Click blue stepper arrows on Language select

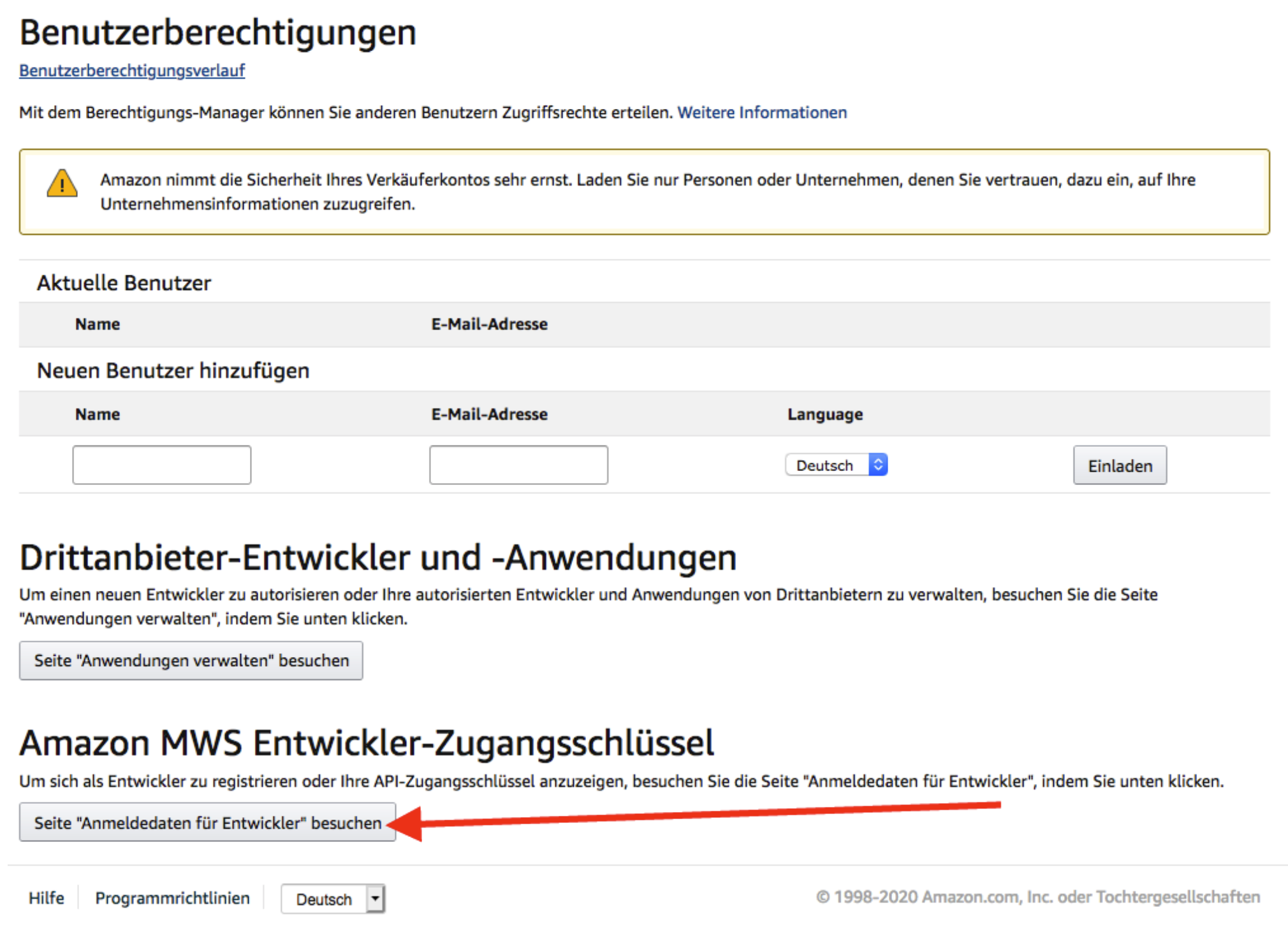[x=877, y=465]
